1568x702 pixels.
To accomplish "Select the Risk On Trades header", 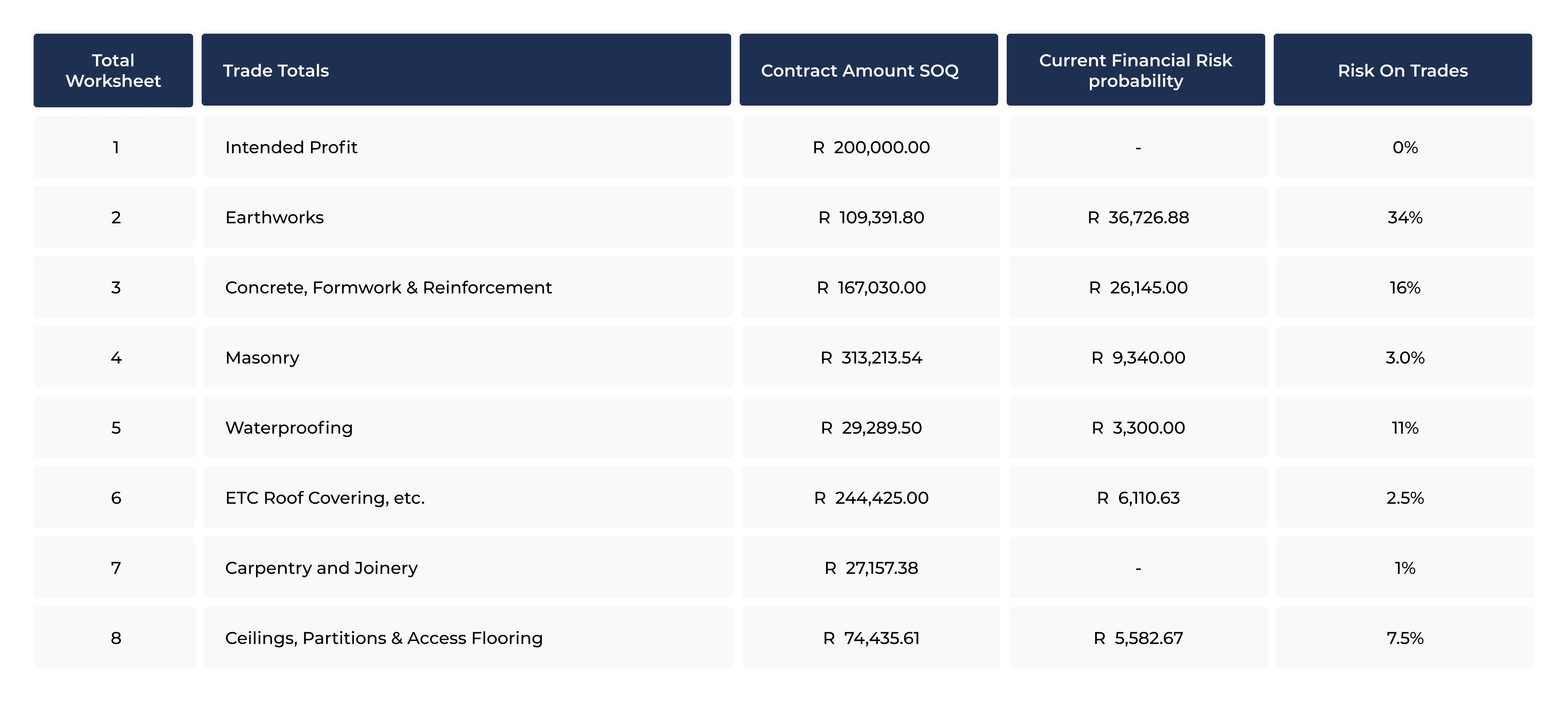I will coord(1402,71).
